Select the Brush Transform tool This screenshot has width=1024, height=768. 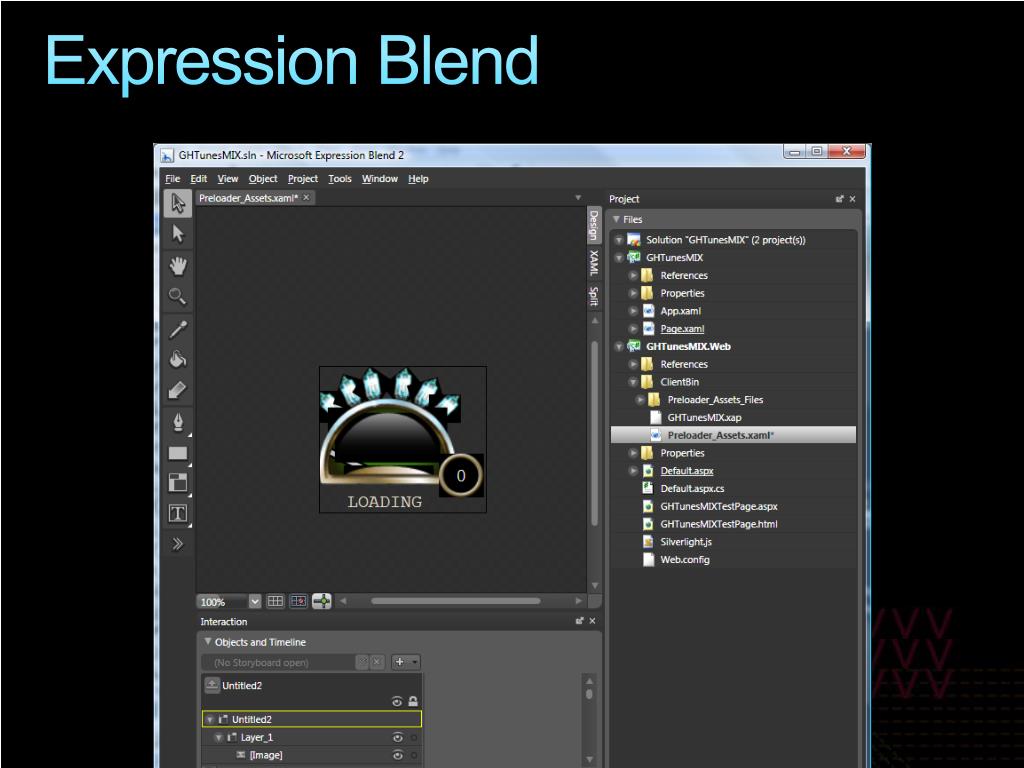click(x=178, y=391)
